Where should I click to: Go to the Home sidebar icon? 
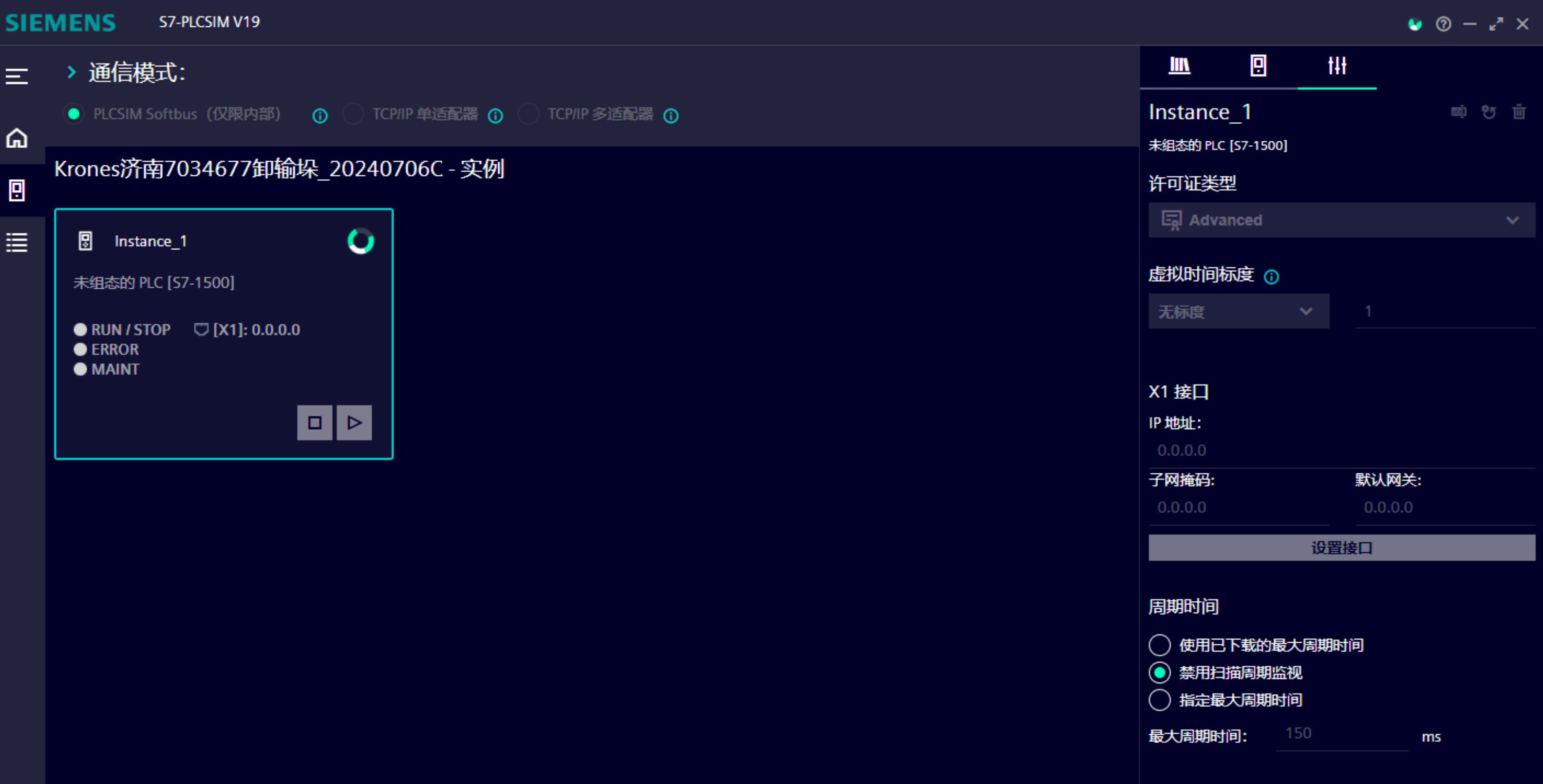tap(17, 138)
